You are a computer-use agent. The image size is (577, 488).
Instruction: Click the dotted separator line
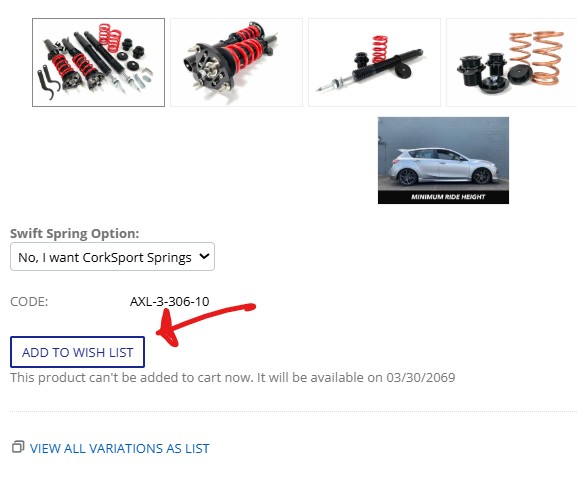tap(293, 411)
